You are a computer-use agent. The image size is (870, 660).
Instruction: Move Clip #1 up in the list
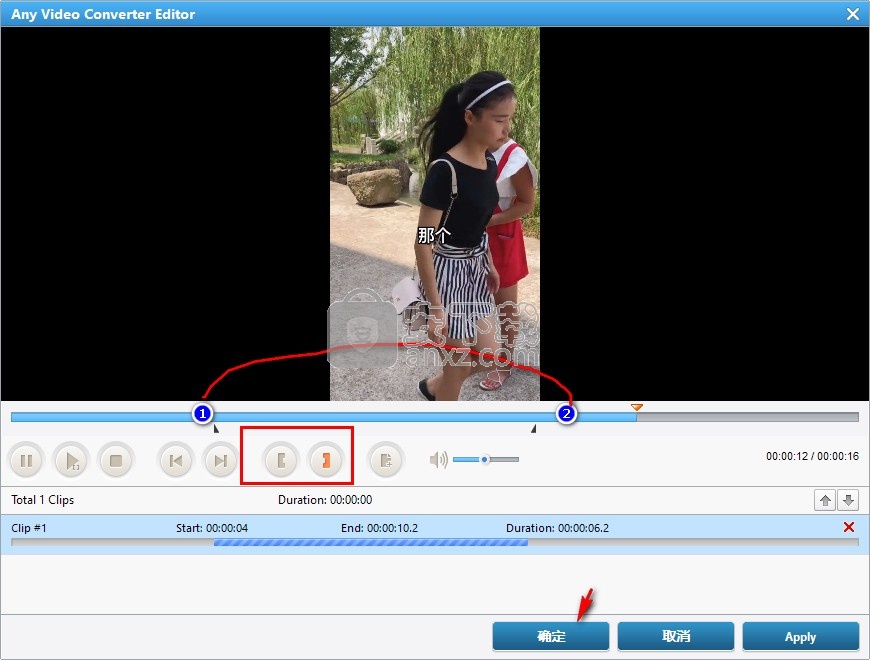[825, 500]
